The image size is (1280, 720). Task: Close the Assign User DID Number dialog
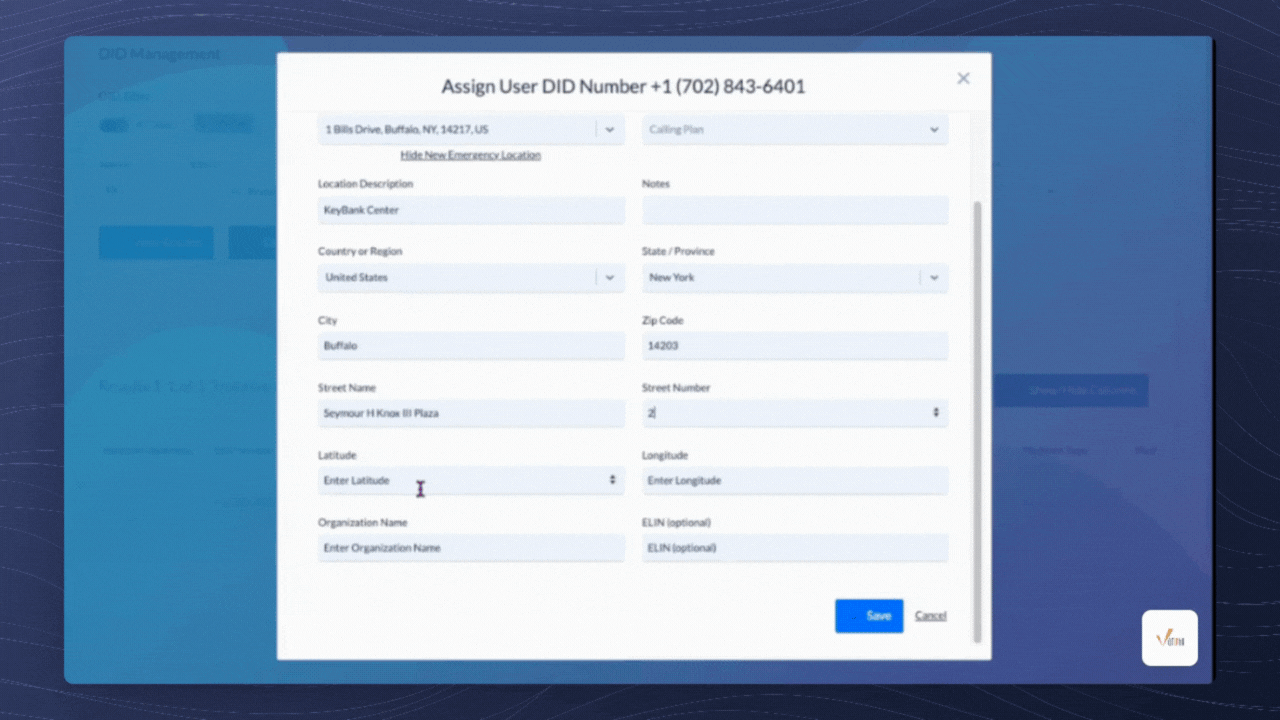[x=963, y=78]
